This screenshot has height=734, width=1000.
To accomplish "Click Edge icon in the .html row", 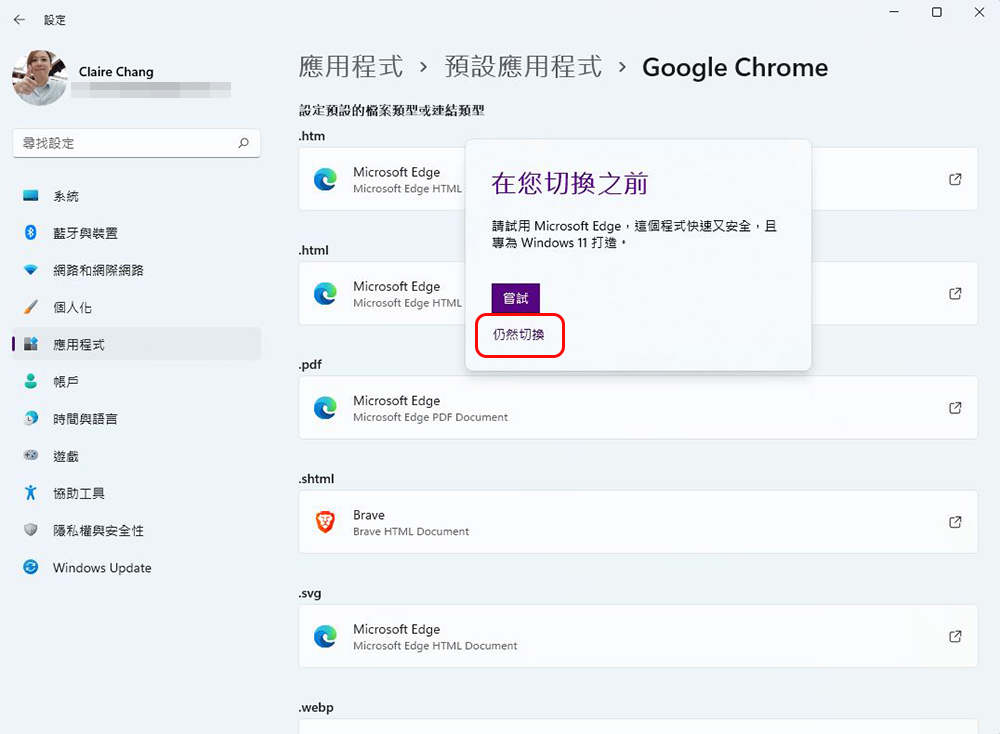I will 325,293.
